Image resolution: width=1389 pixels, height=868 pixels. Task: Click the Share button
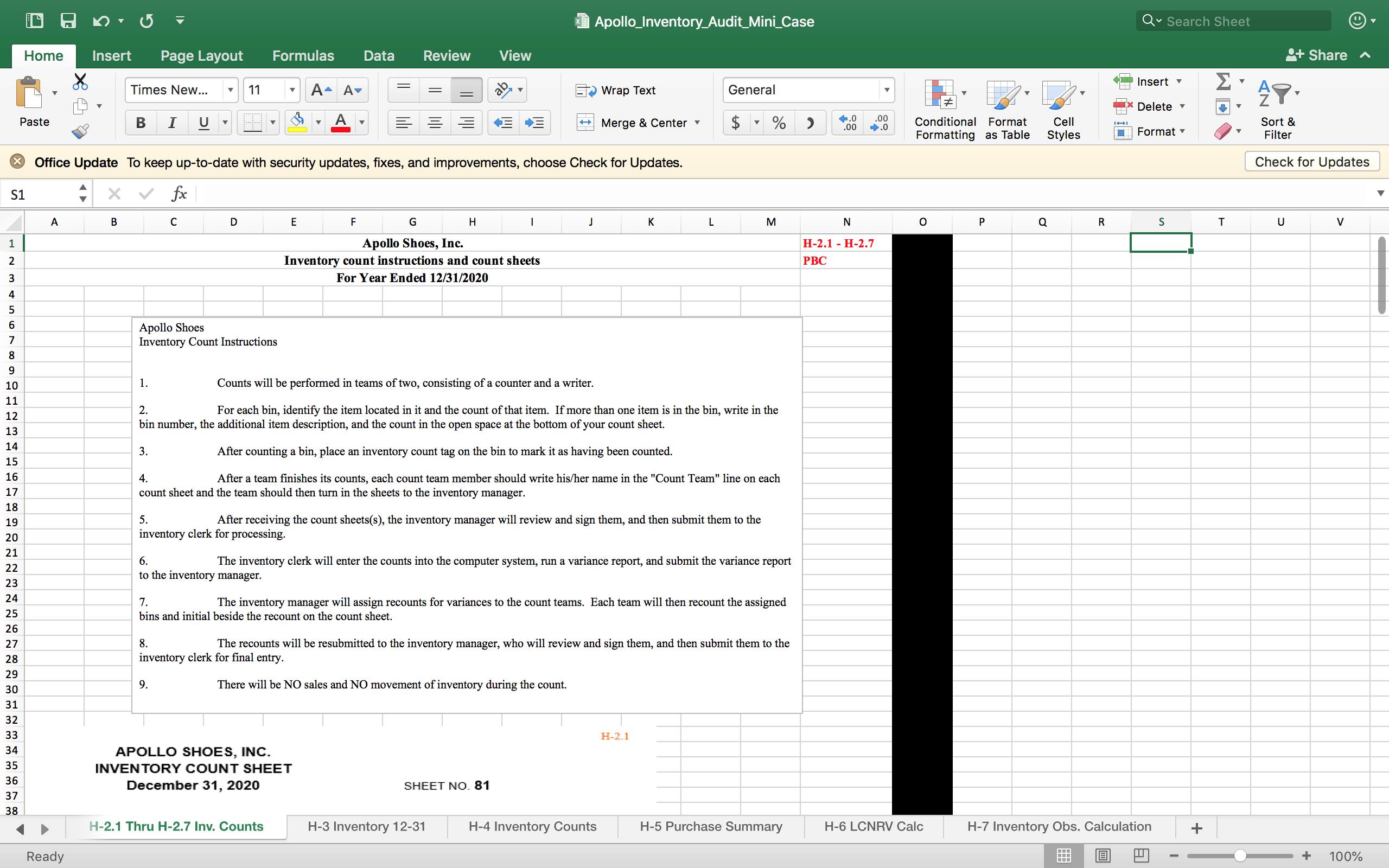point(1317,55)
